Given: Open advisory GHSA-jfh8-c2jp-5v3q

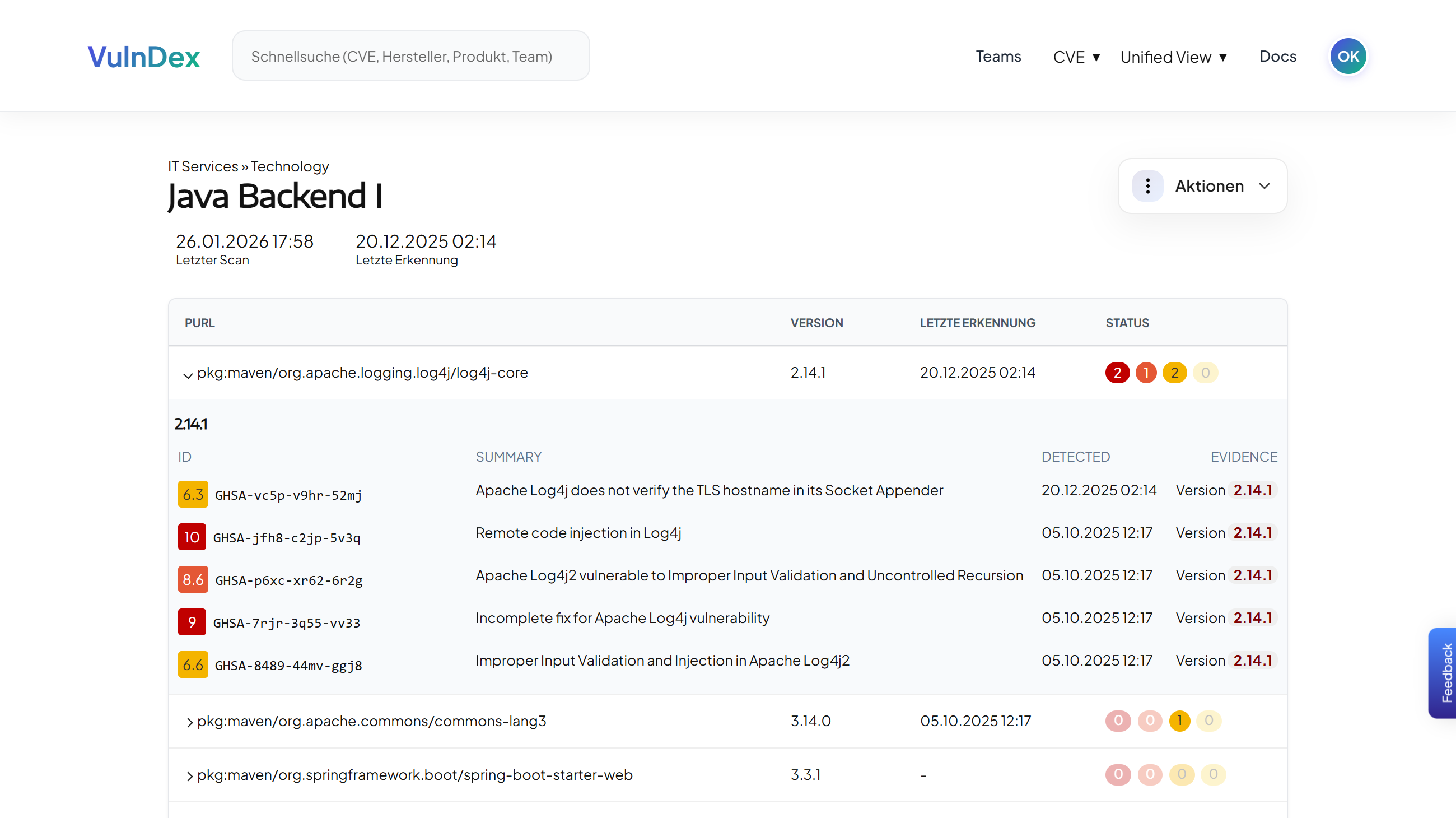Looking at the screenshot, I should click(287, 538).
